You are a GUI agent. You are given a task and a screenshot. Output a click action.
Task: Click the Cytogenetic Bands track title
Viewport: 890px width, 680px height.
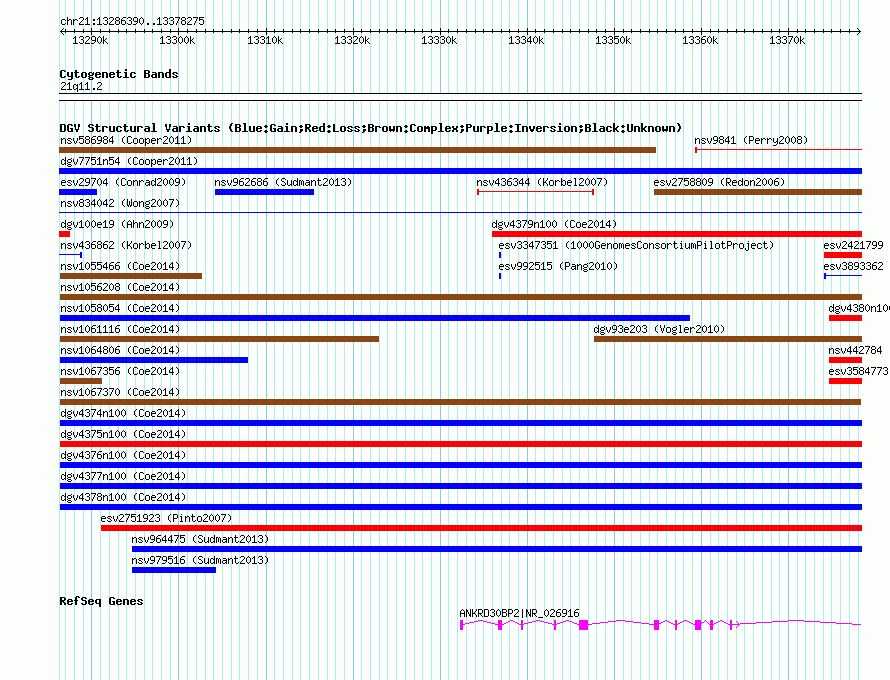[119, 74]
